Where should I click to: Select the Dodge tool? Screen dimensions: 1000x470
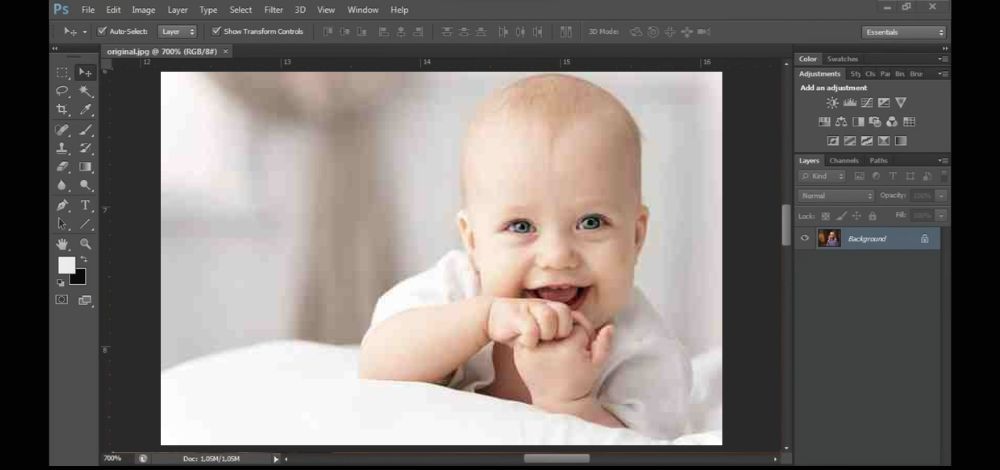pos(85,186)
